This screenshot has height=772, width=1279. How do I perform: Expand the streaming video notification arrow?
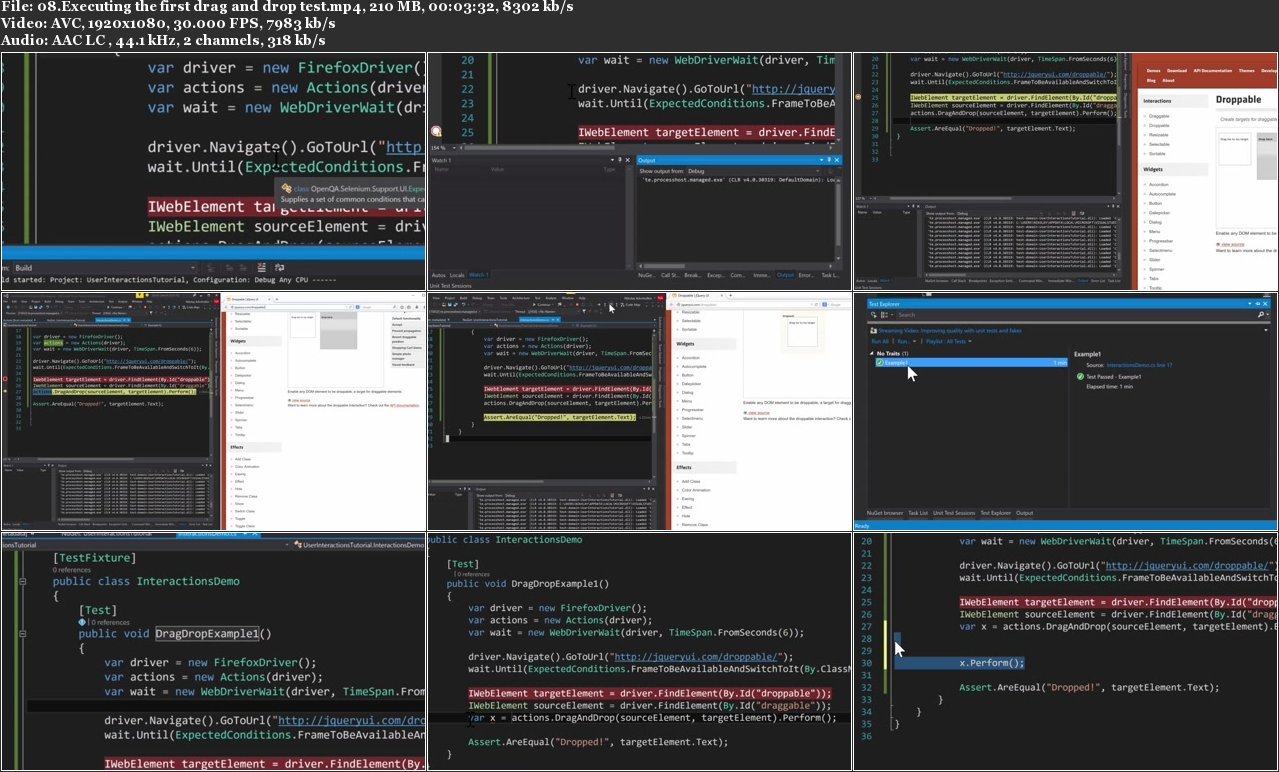[1268, 329]
